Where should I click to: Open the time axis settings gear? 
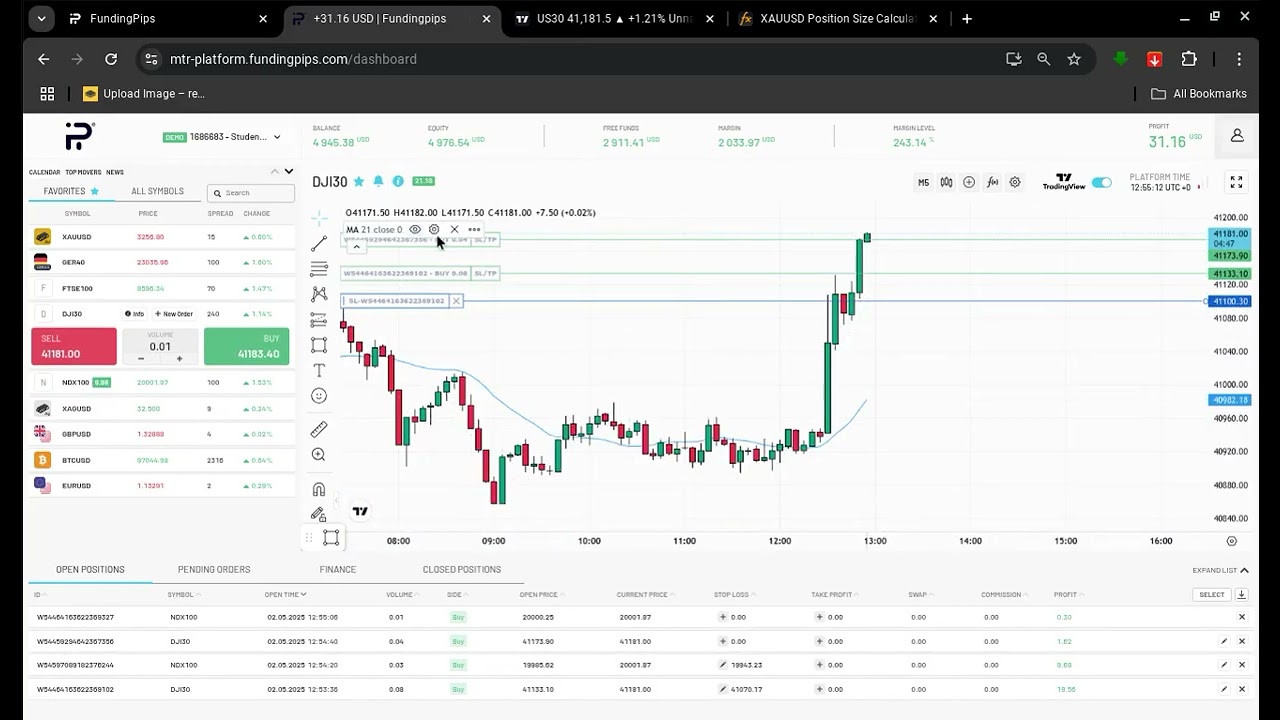coord(1231,541)
